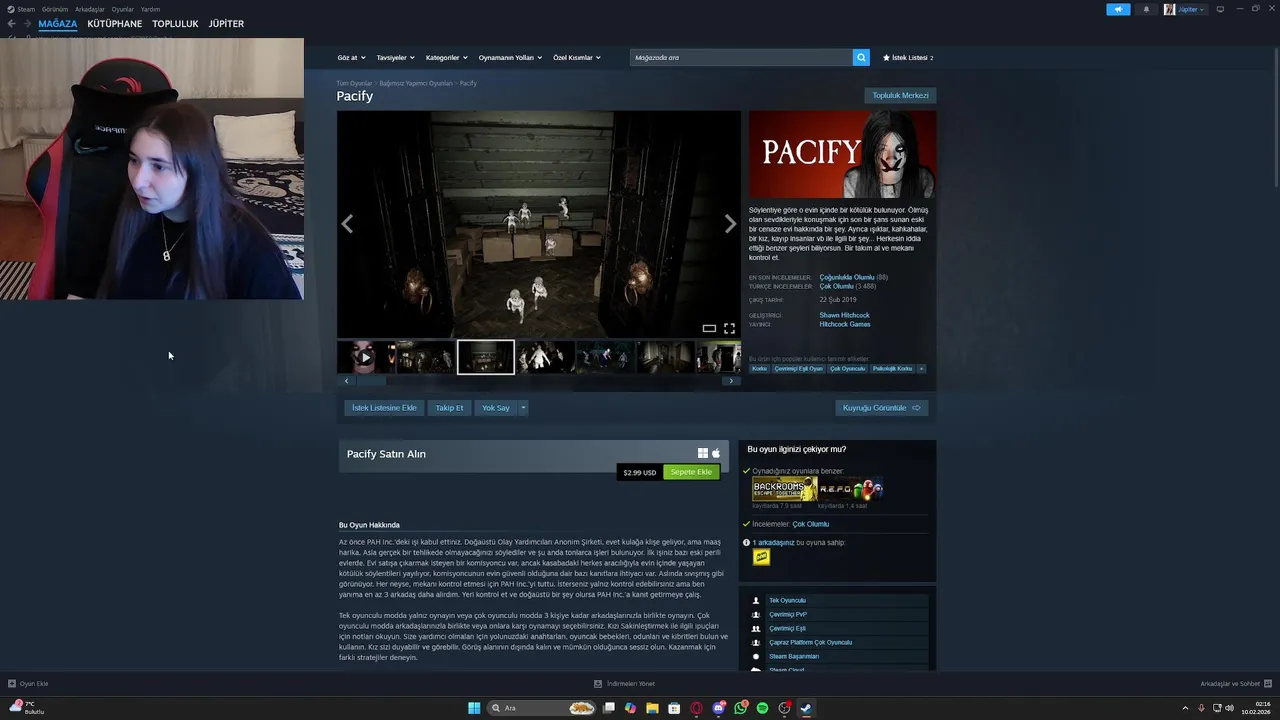Image resolution: width=1280 pixels, height=720 pixels.
Task: Click the Tüm Oyunlar breadcrumb link
Action: click(x=354, y=83)
